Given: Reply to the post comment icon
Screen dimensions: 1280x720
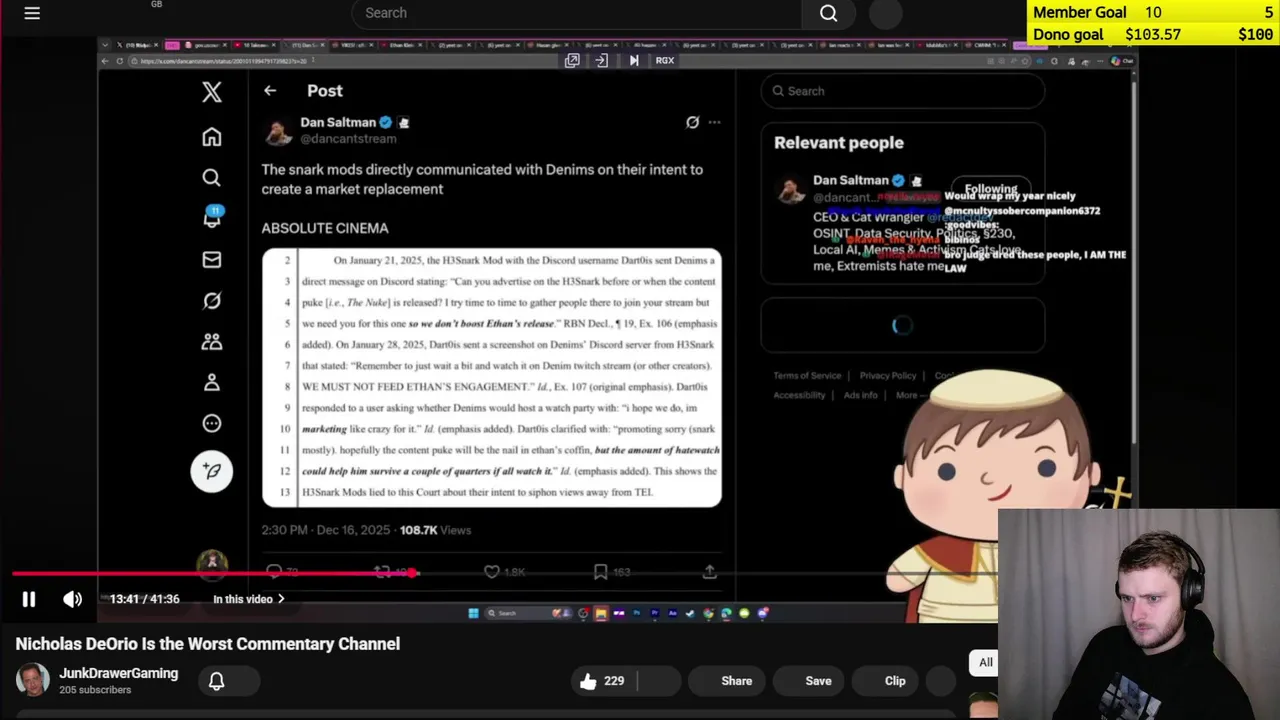Looking at the screenshot, I should point(274,572).
